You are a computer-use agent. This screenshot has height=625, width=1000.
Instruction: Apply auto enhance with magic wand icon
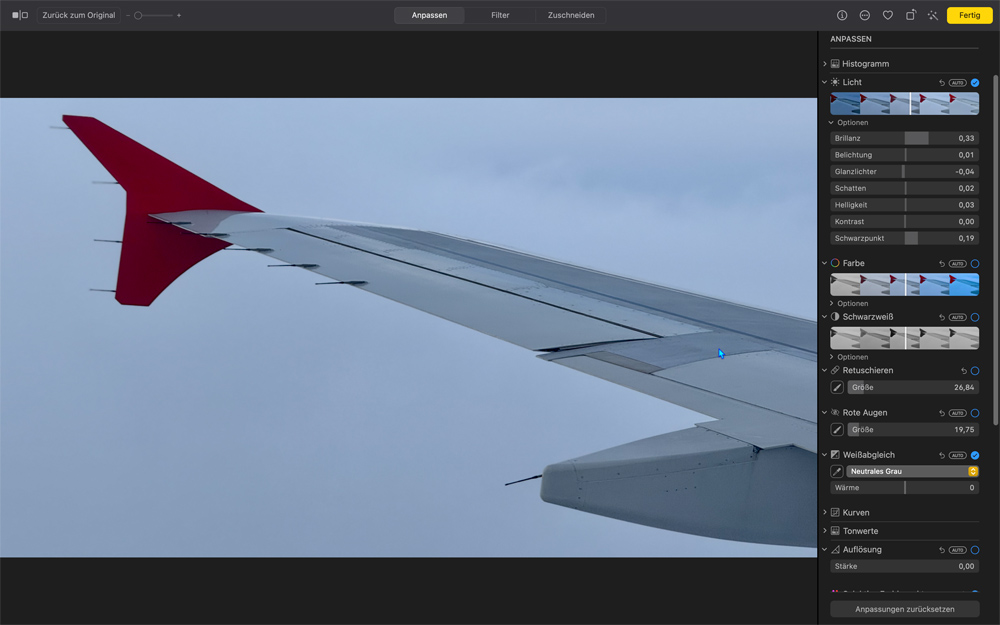[933, 15]
